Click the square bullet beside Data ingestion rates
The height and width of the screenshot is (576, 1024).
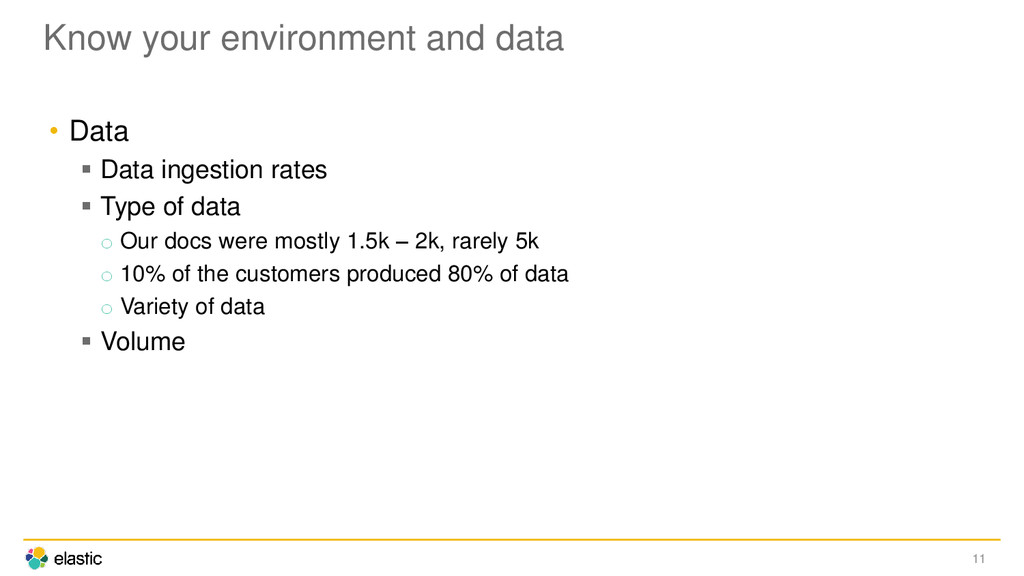(86, 169)
